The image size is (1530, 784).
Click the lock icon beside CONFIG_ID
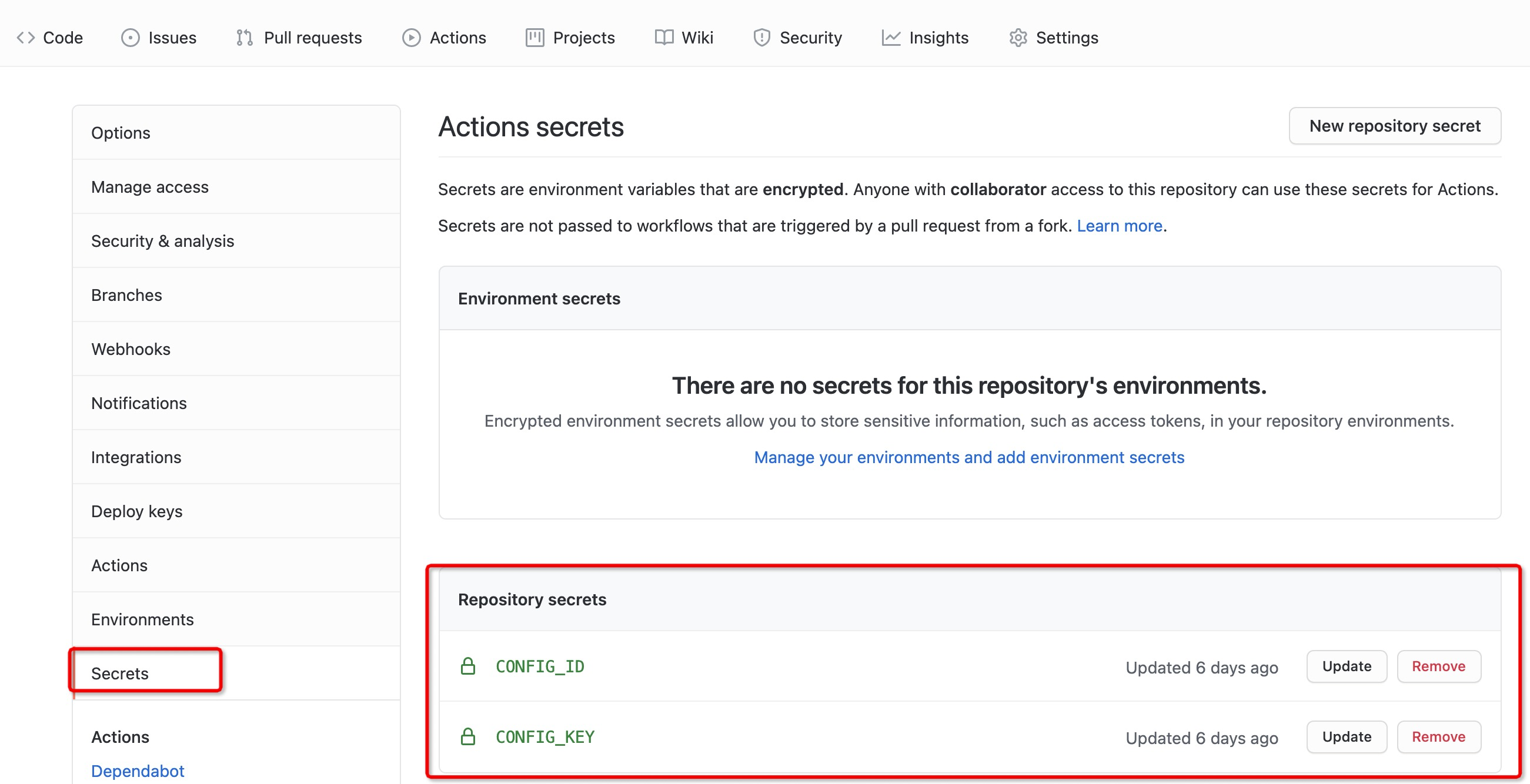pos(468,666)
